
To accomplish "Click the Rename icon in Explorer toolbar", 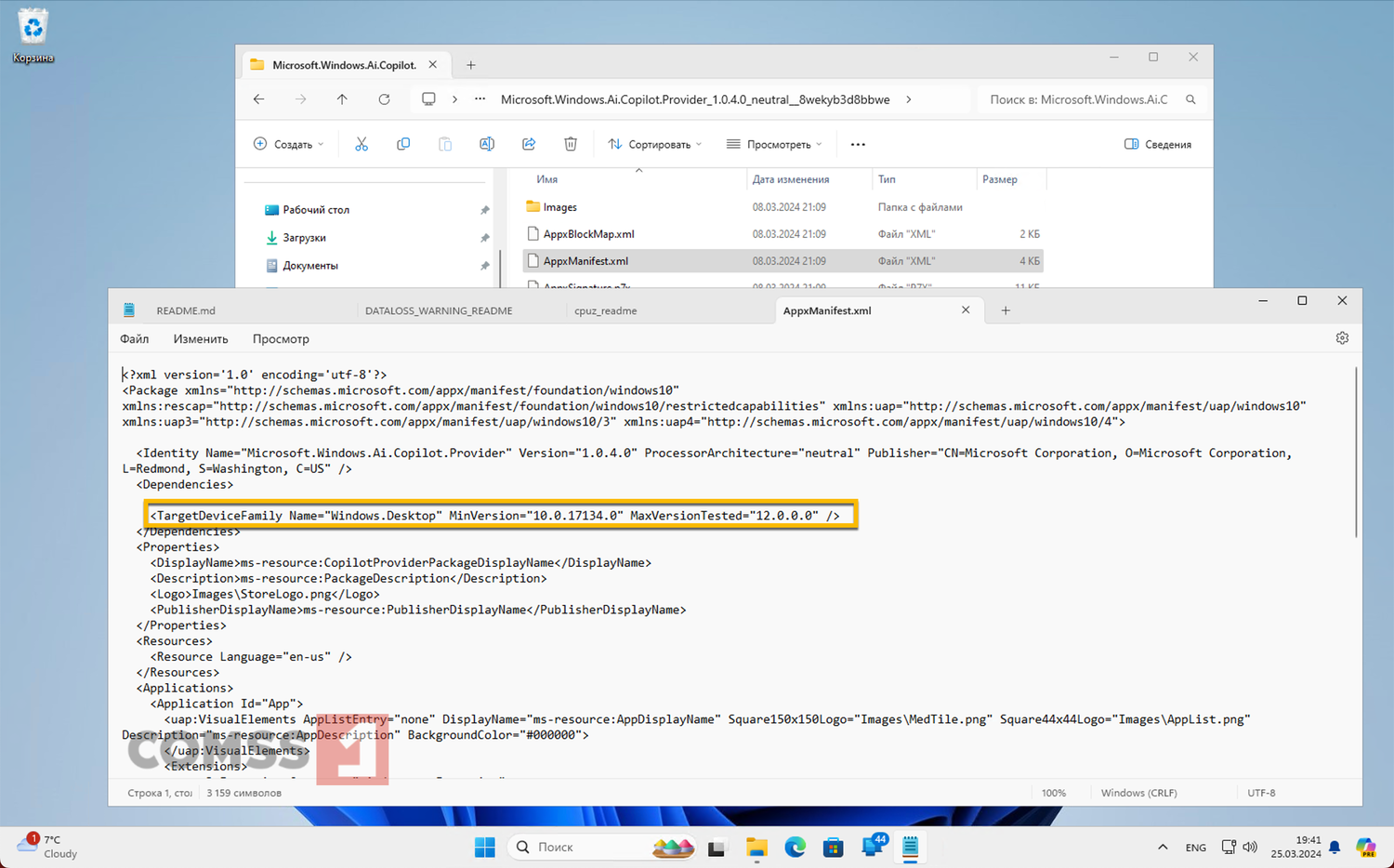I will pyautogui.click(x=487, y=144).
